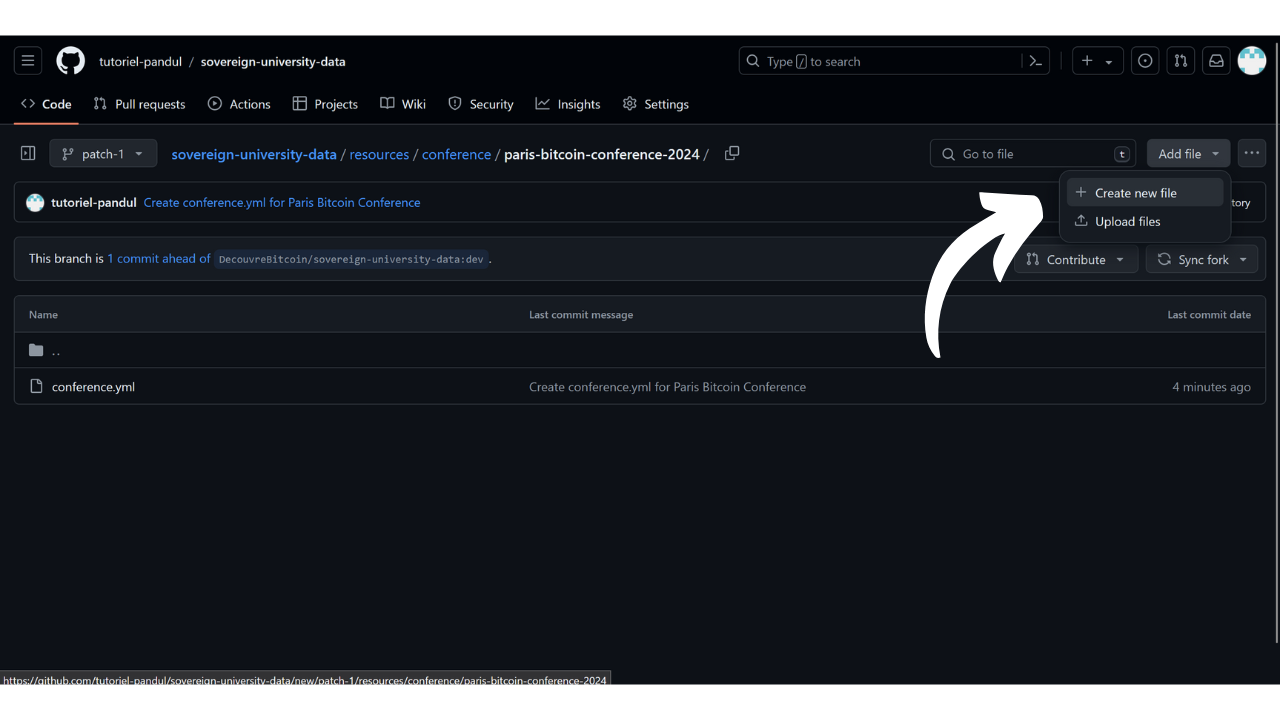Open the Pull requests tab
This screenshot has width=1280, height=720.
pyautogui.click(x=139, y=104)
